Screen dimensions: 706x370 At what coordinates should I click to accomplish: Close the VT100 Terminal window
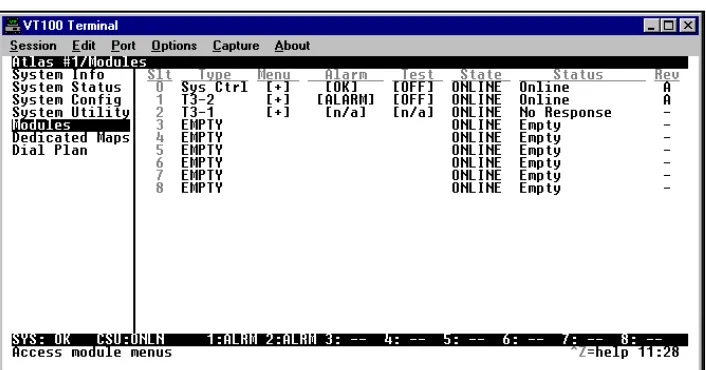[x=688, y=26]
